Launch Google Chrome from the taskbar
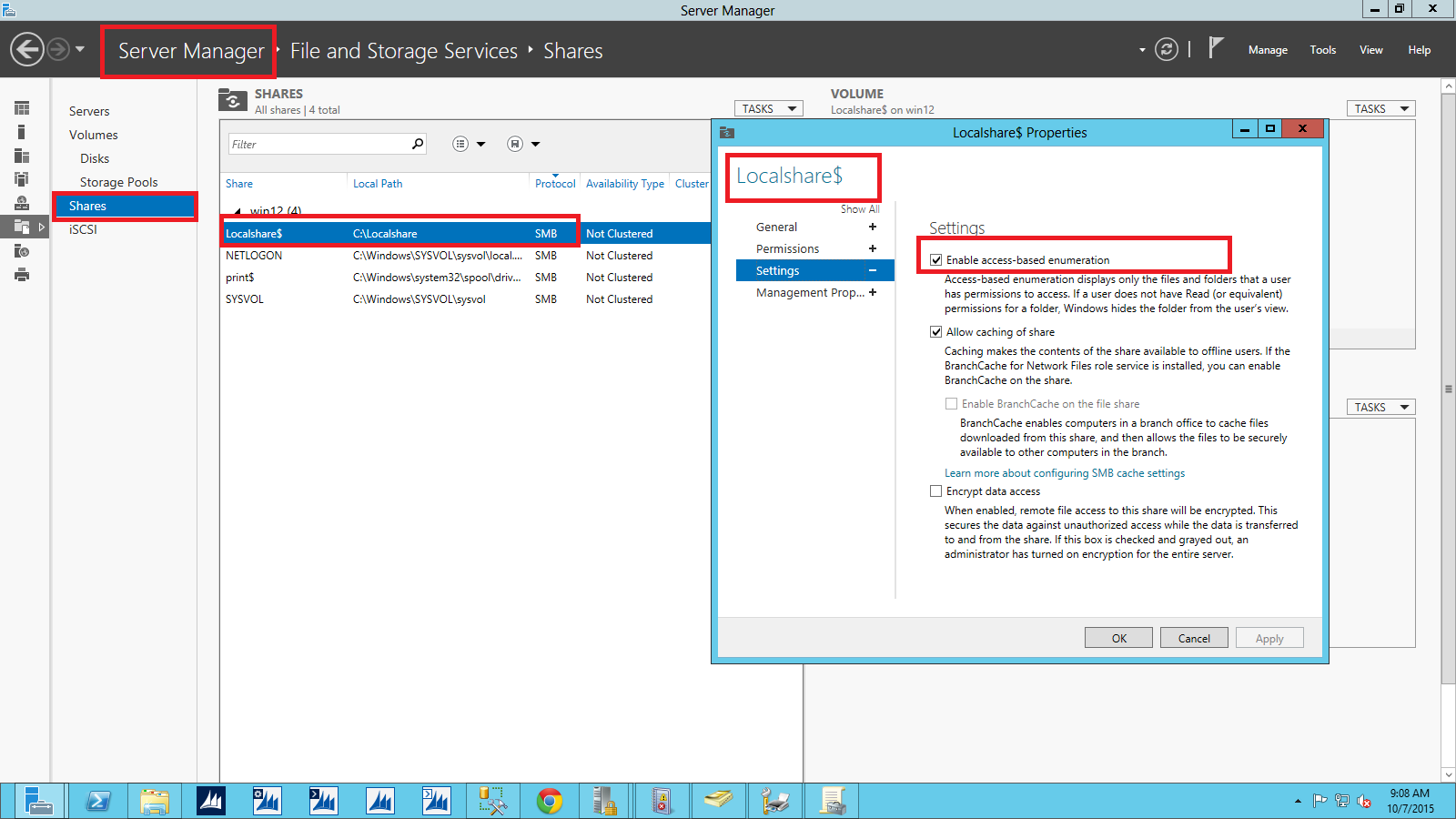Image resolution: width=1456 pixels, height=819 pixels. pos(550,801)
